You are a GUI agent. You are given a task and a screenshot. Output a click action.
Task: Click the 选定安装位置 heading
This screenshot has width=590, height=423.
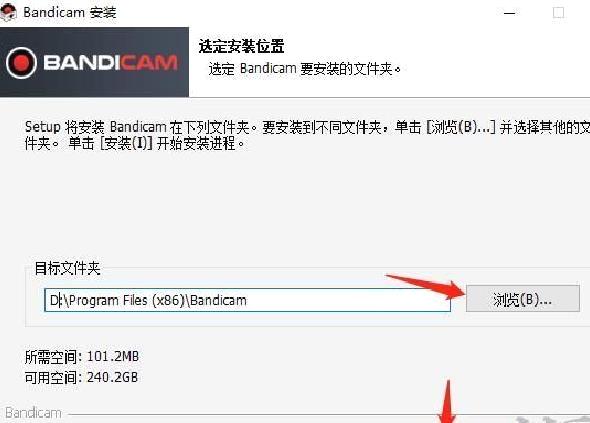pos(241,46)
